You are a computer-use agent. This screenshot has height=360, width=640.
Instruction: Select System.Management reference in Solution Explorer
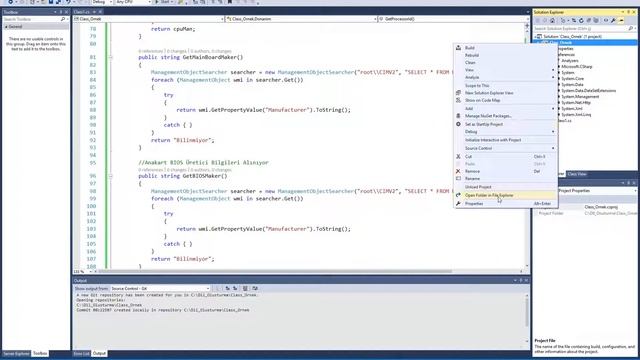click(x=580, y=97)
